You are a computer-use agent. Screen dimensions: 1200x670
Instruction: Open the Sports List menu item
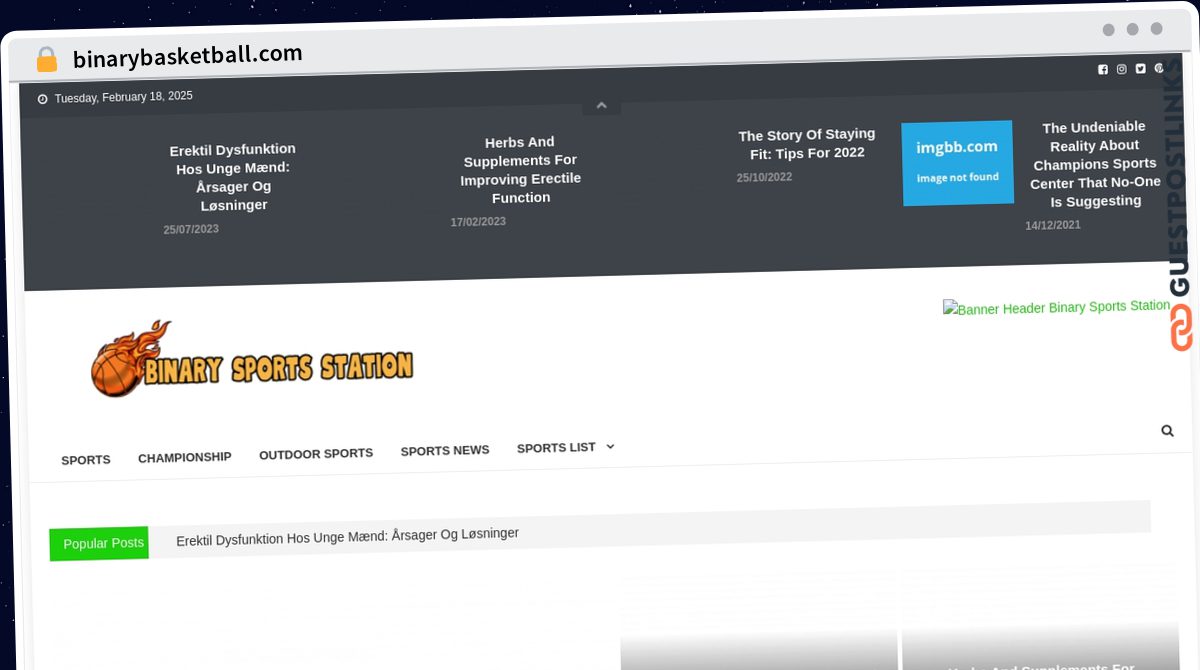point(556,448)
